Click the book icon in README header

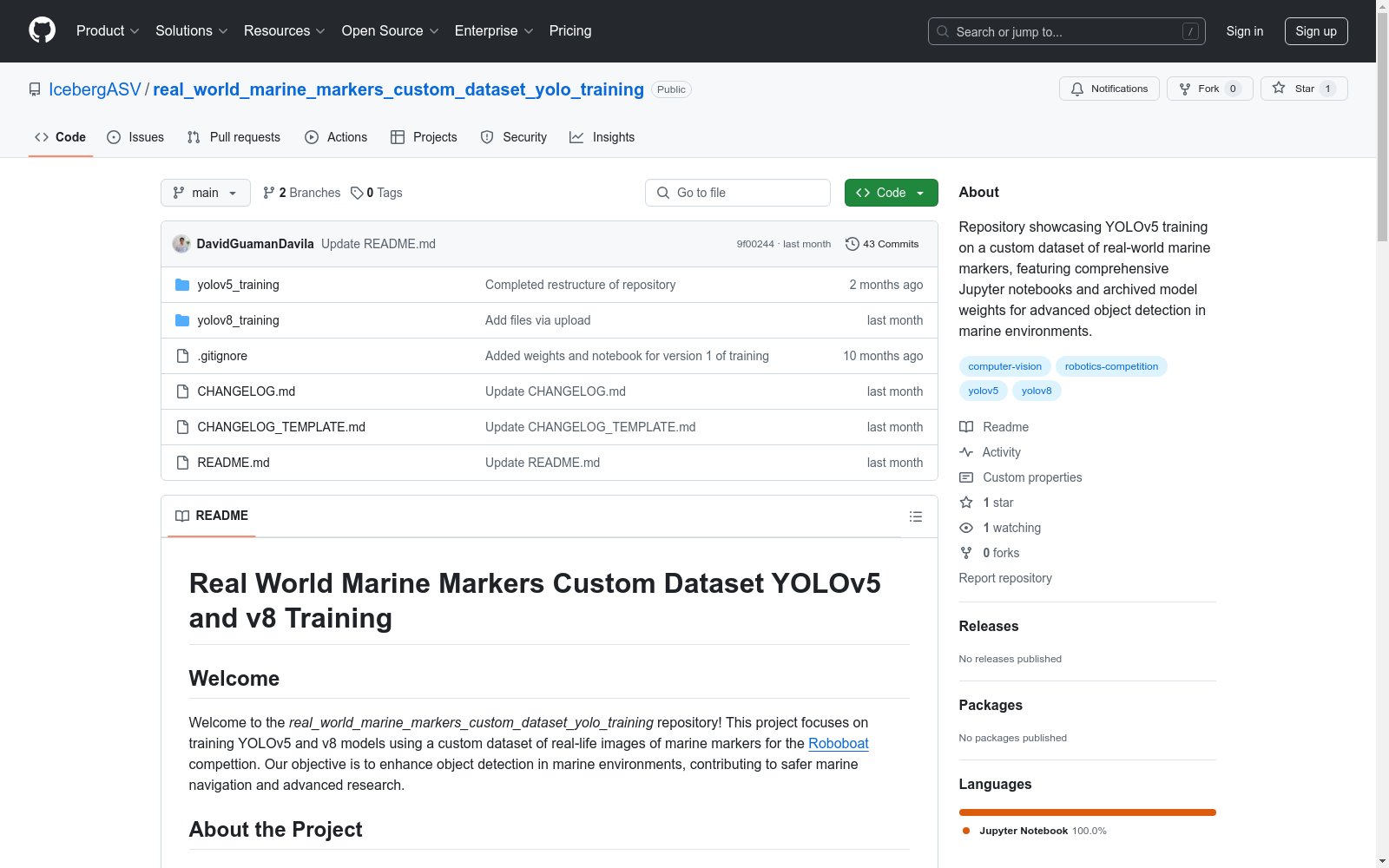point(182,516)
